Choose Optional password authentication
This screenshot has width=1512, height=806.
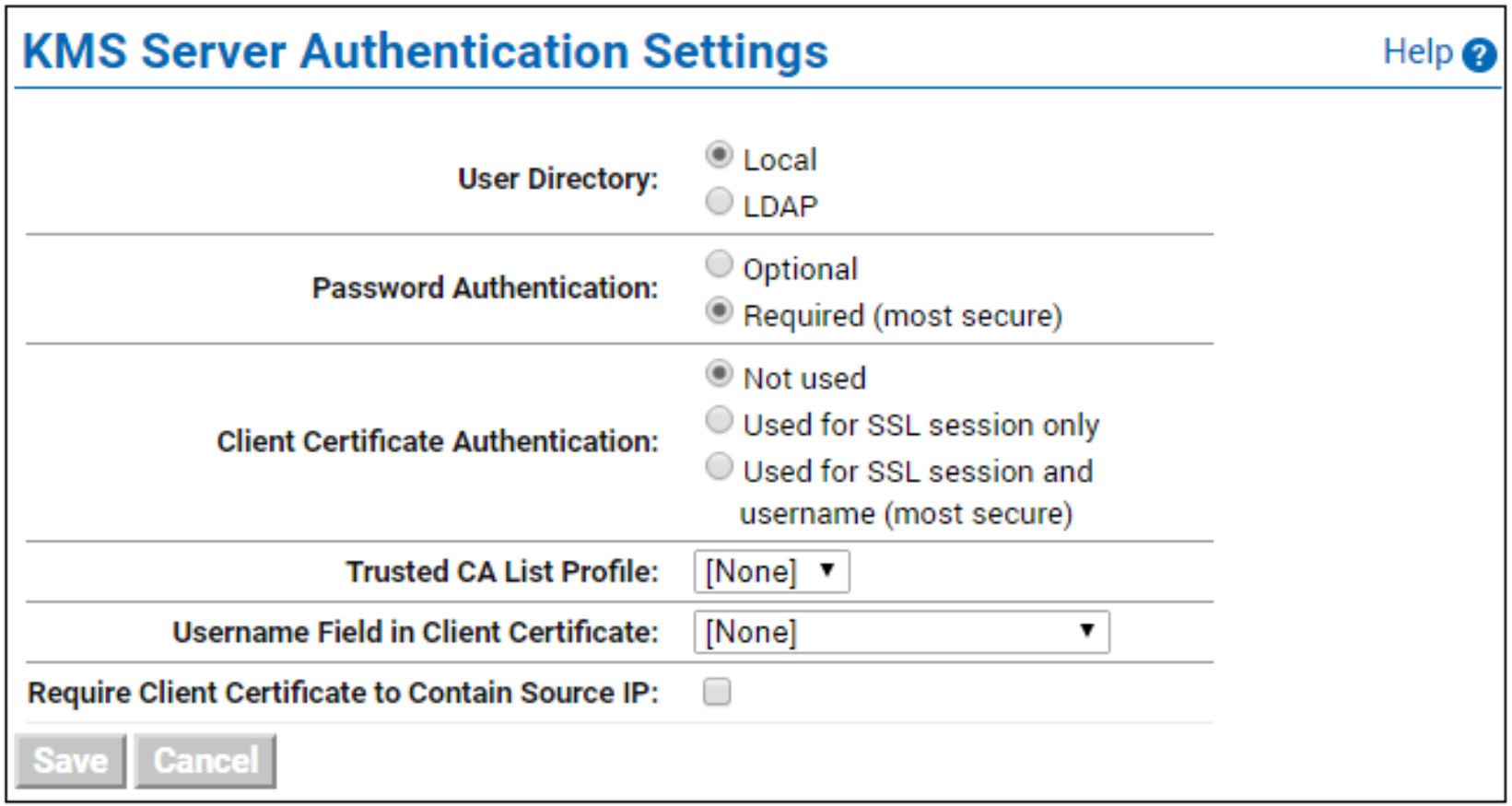point(719,264)
